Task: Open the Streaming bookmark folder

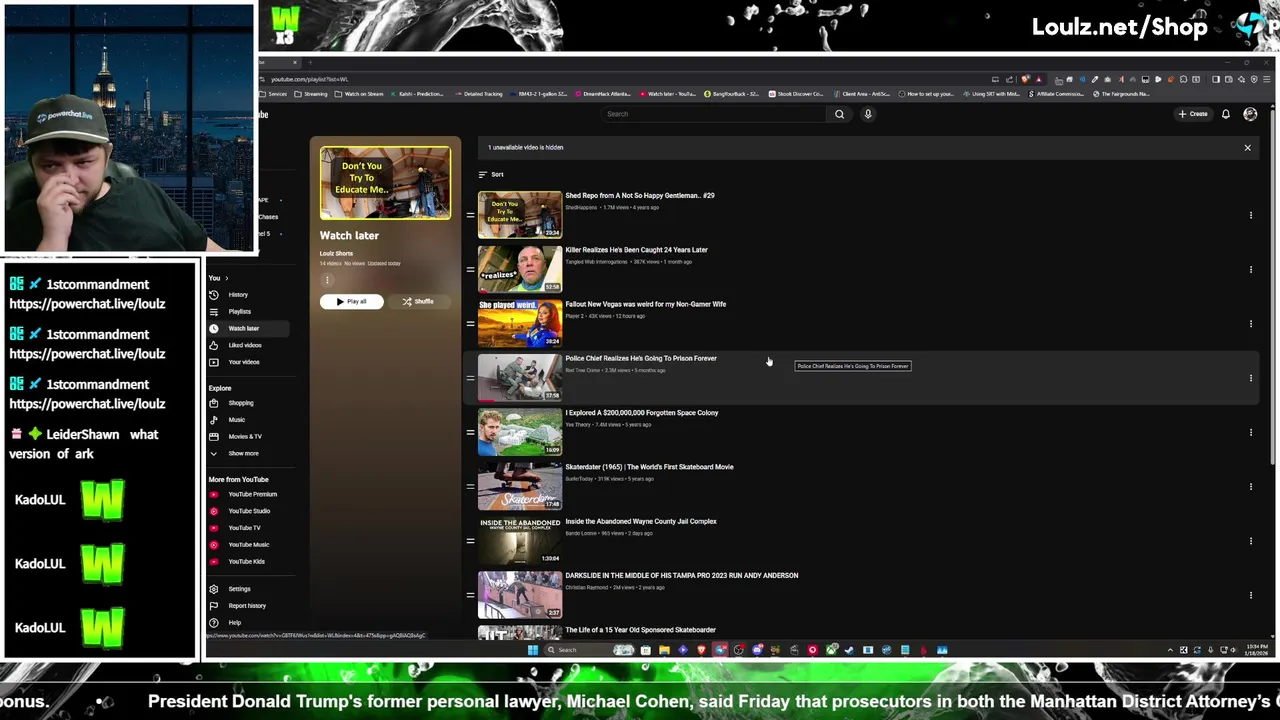Action: coord(311,94)
